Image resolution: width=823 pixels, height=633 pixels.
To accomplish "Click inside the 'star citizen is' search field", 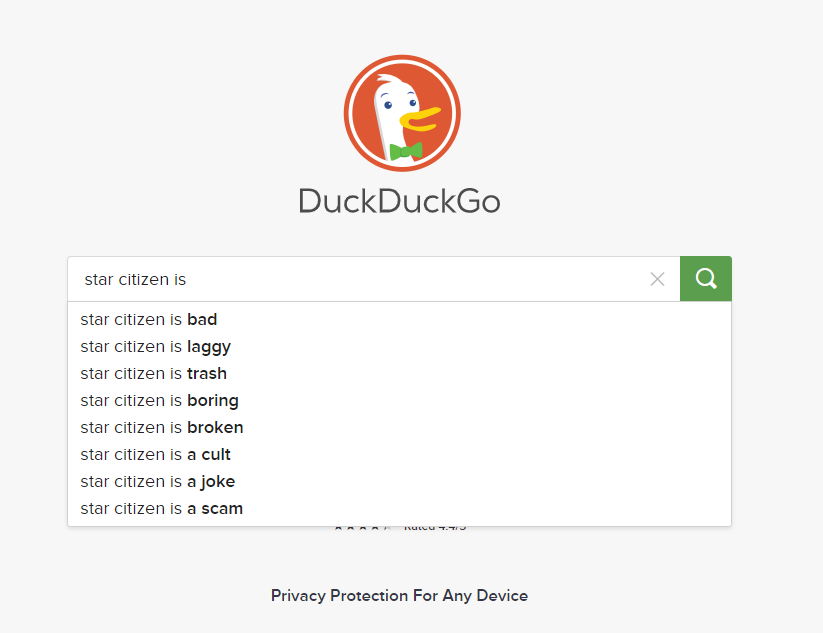I will (362, 279).
